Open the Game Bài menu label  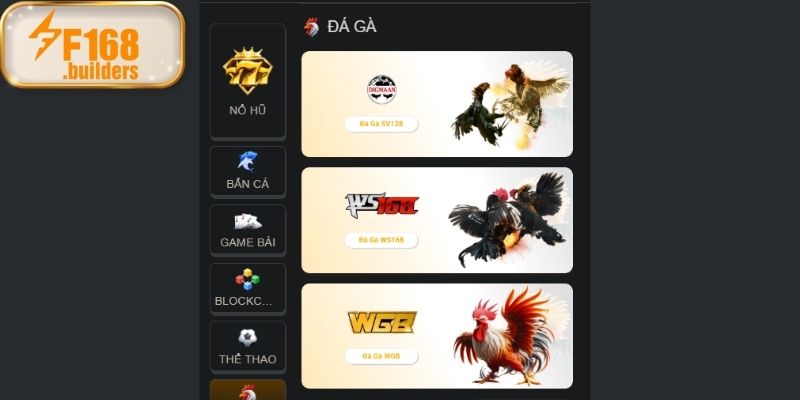coord(247,242)
